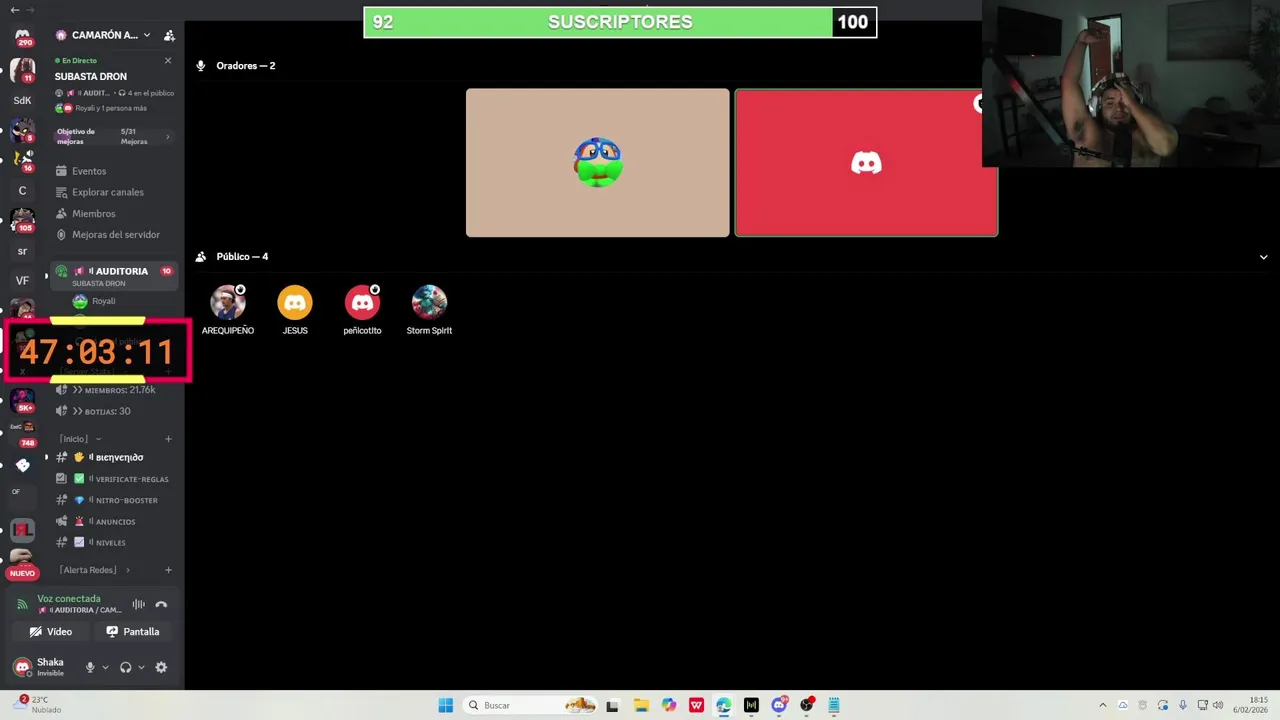1280x720 pixels.
Task: Disconnect from voice with the hang-up icon
Action: point(161,604)
